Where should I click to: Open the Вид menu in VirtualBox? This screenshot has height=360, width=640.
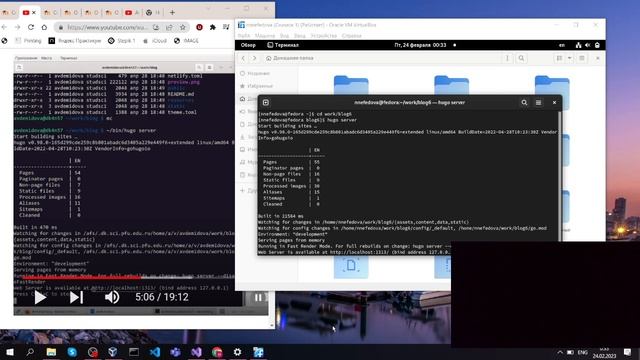(x=284, y=36)
